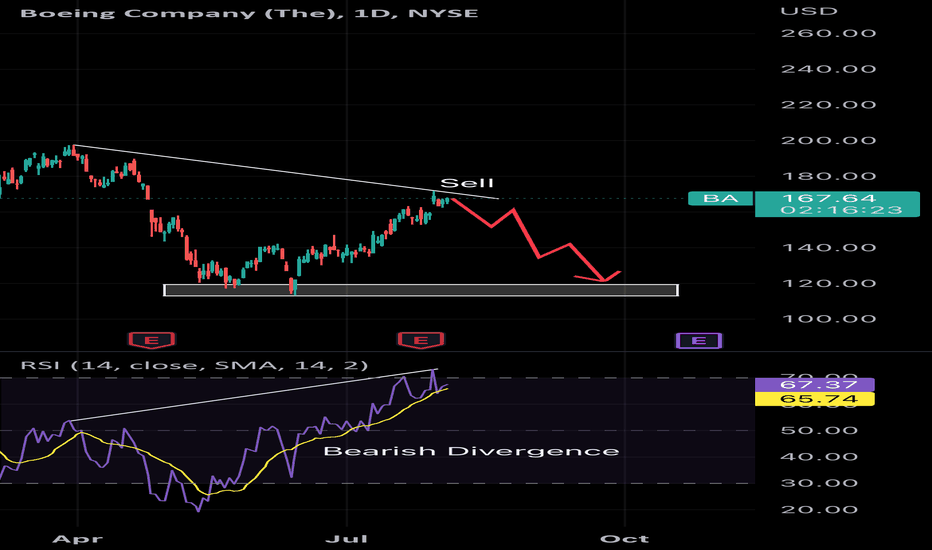The image size is (932, 550).
Task: Click the 180.00 price axis label
Action: 829,177
